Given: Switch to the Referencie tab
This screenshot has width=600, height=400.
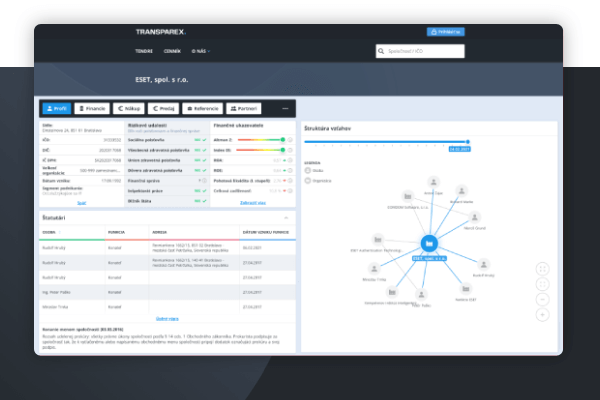Looking at the screenshot, I should [202, 109].
